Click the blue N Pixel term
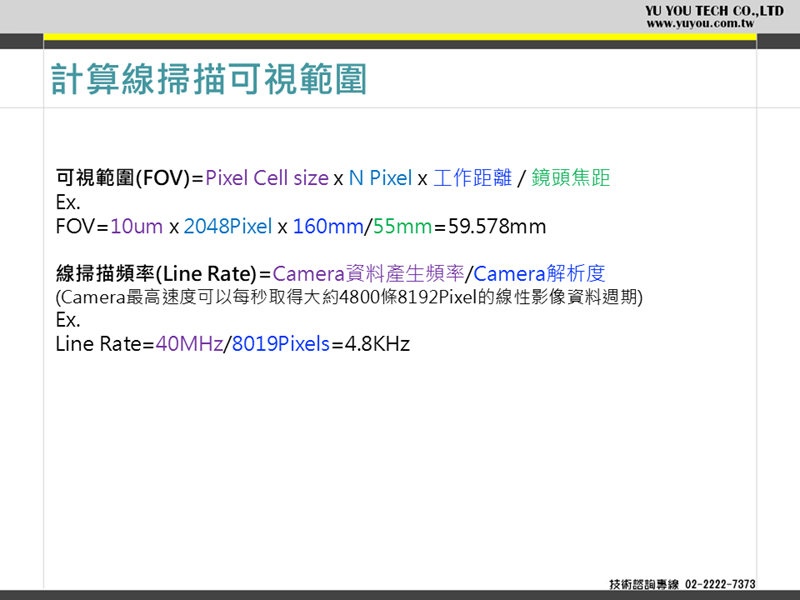The height and width of the screenshot is (600, 800). 380,178
